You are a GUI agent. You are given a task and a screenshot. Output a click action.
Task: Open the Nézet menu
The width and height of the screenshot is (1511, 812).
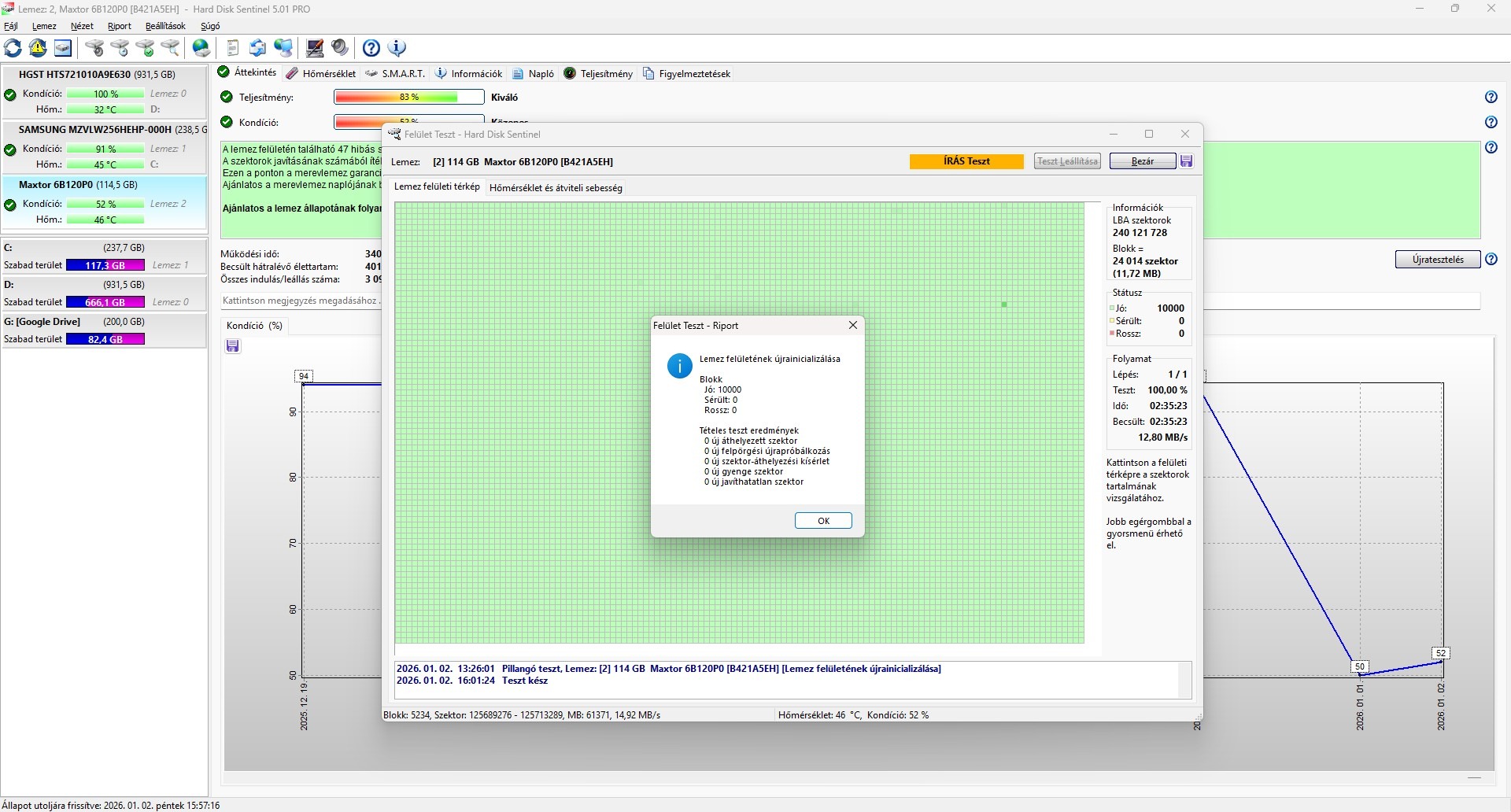(82, 26)
